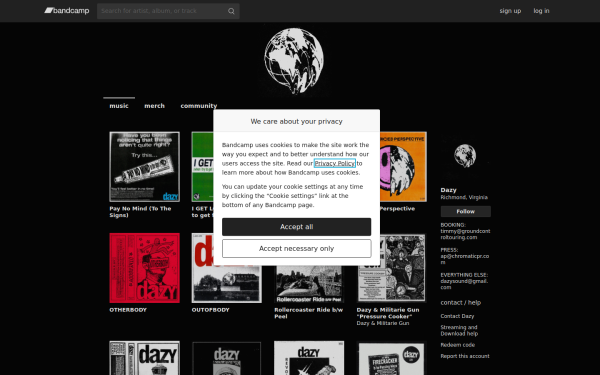Screen dimensions: 600x375
Task: Open Rollercoaster Ride b/w Peel cover
Action: (x=309, y=284)
